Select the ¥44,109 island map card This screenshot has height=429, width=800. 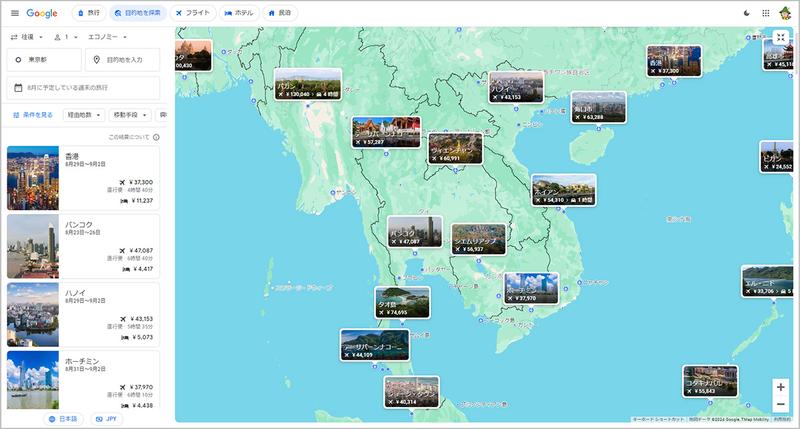[374, 345]
